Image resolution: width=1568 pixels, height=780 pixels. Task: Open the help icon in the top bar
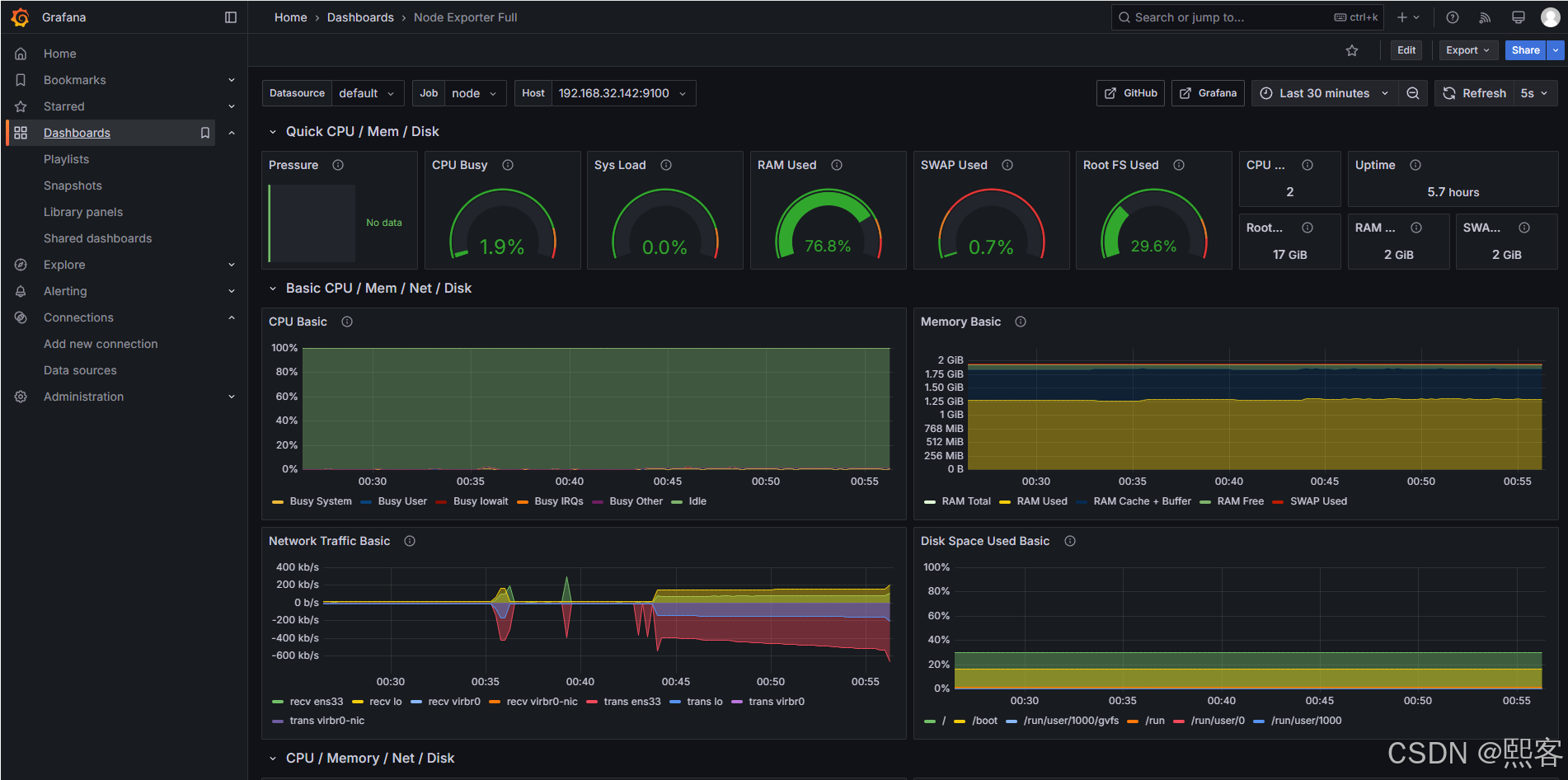tap(1452, 16)
